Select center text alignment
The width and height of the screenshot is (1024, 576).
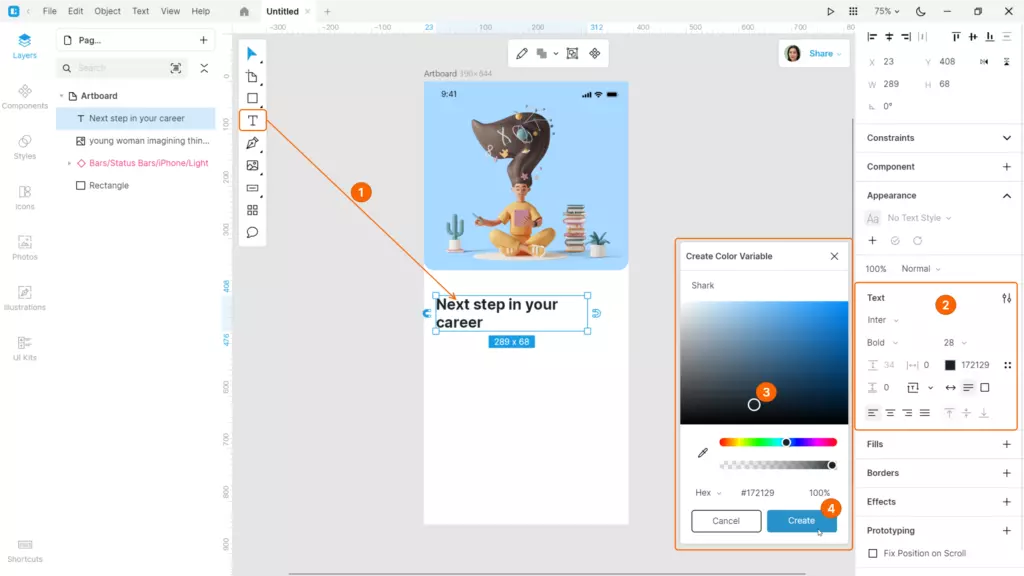point(890,413)
